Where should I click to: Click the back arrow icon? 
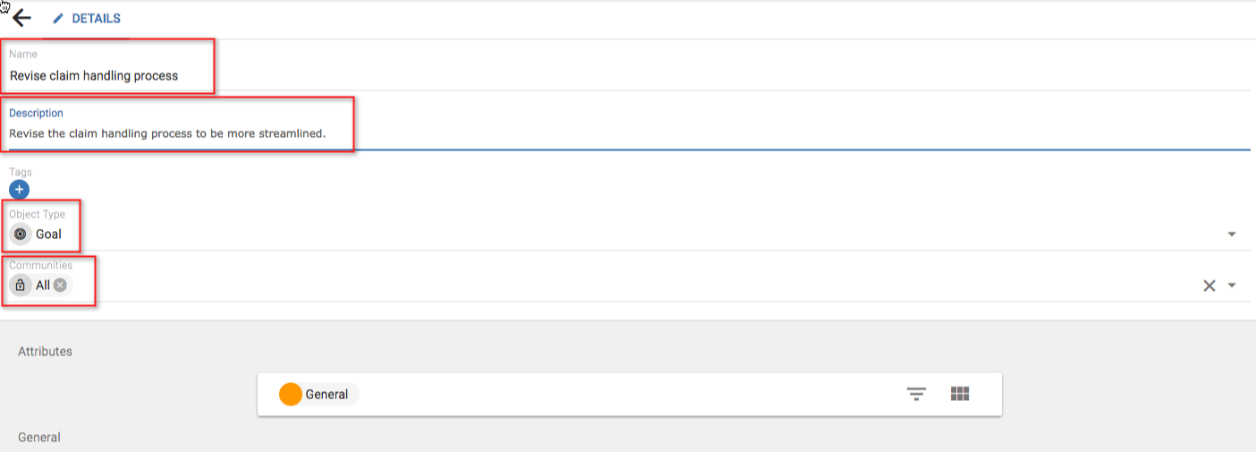(x=21, y=18)
